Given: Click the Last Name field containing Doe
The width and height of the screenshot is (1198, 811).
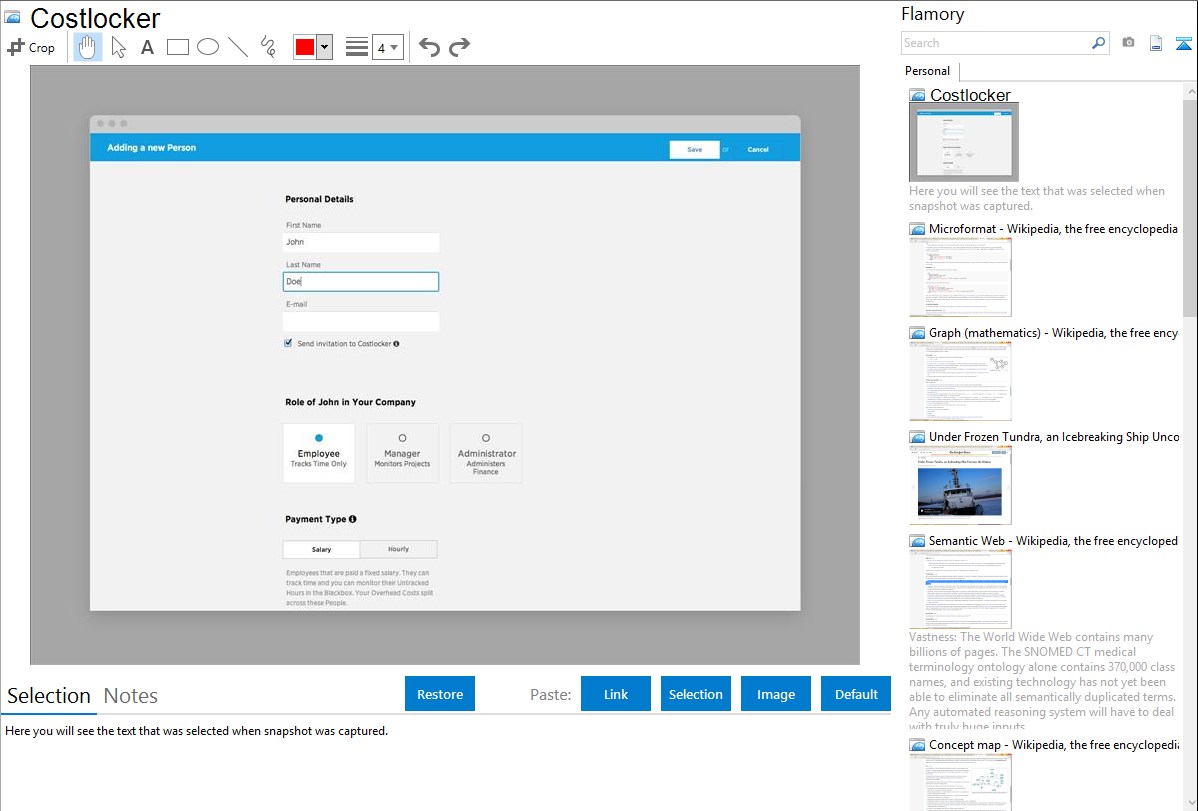Looking at the screenshot, I should (361, 282).
